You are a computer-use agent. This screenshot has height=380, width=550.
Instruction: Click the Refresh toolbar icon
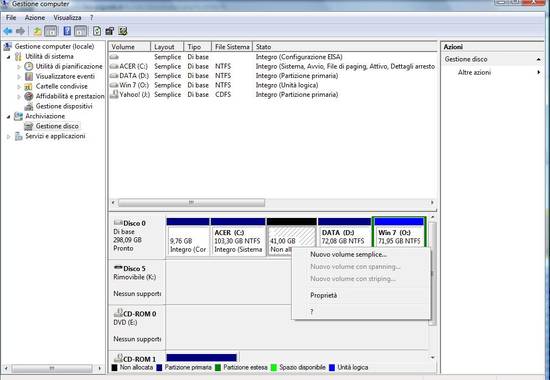97,31
